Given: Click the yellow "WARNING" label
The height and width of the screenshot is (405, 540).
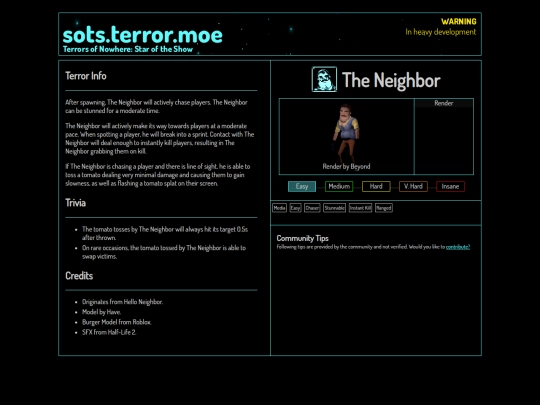Looking at the screenshot, I should pos(459,21).
